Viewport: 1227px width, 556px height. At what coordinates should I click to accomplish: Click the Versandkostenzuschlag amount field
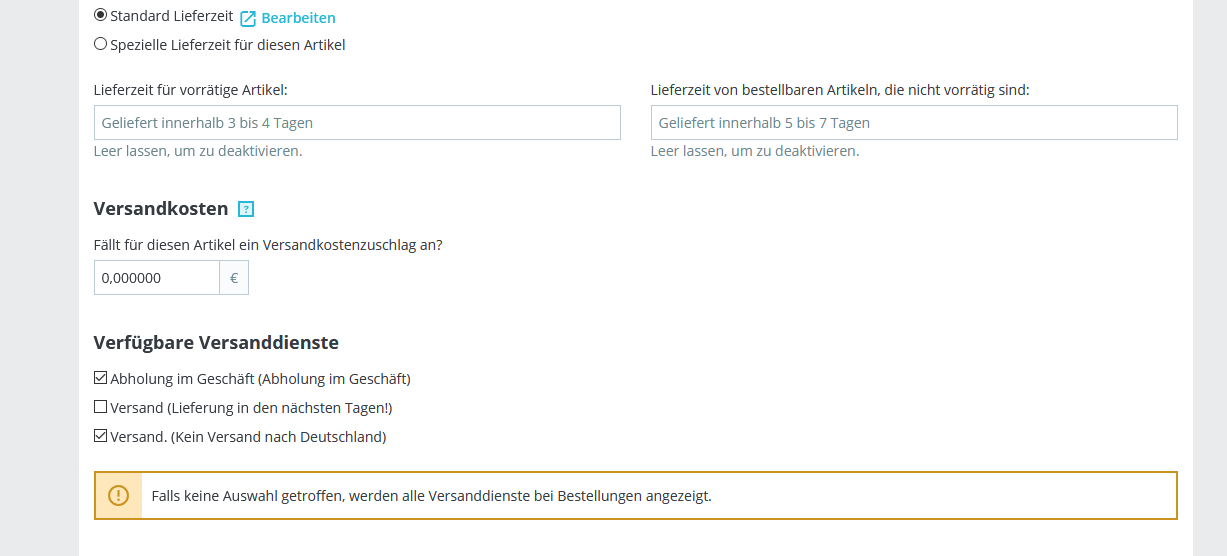[x=157, y=278]
